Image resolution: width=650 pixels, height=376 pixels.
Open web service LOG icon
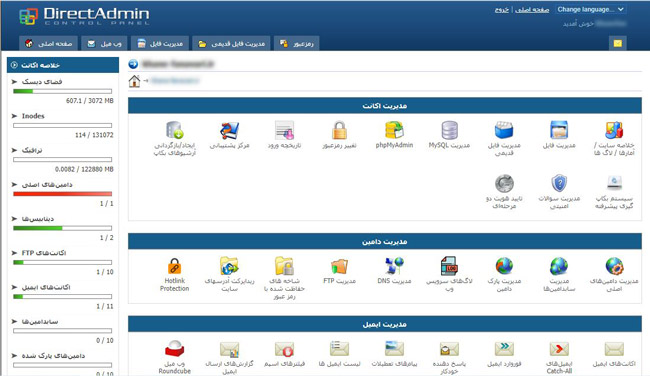pyautogui.click(x=449, y=266)
